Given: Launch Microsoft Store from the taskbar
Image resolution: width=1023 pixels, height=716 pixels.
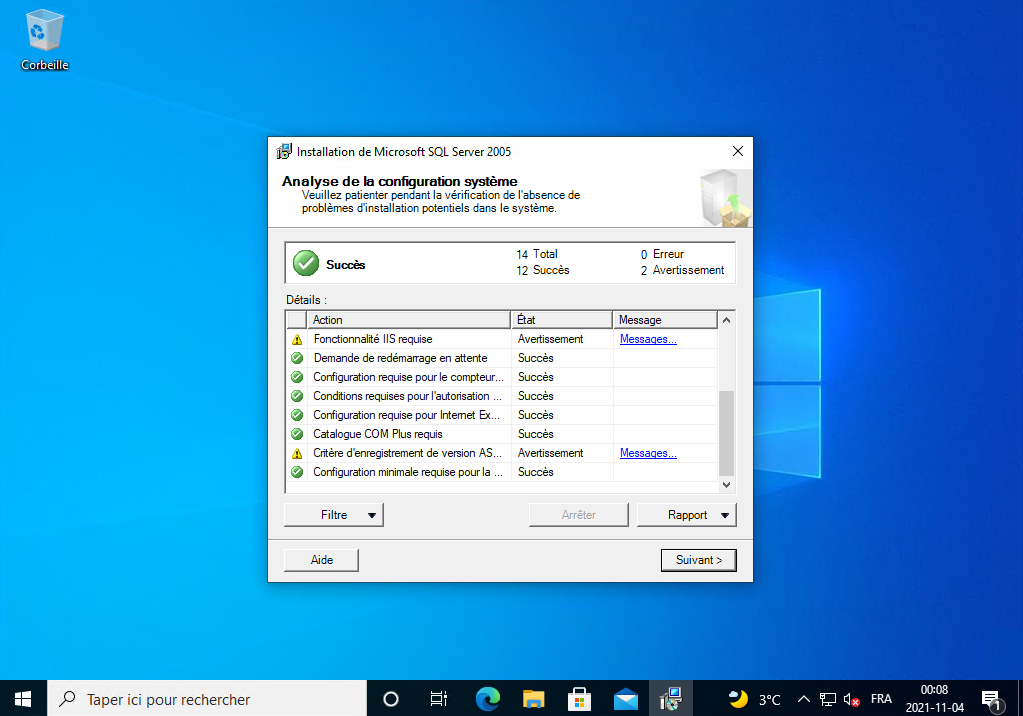Looking at the screenshot, I should click(x=580, y=698).
